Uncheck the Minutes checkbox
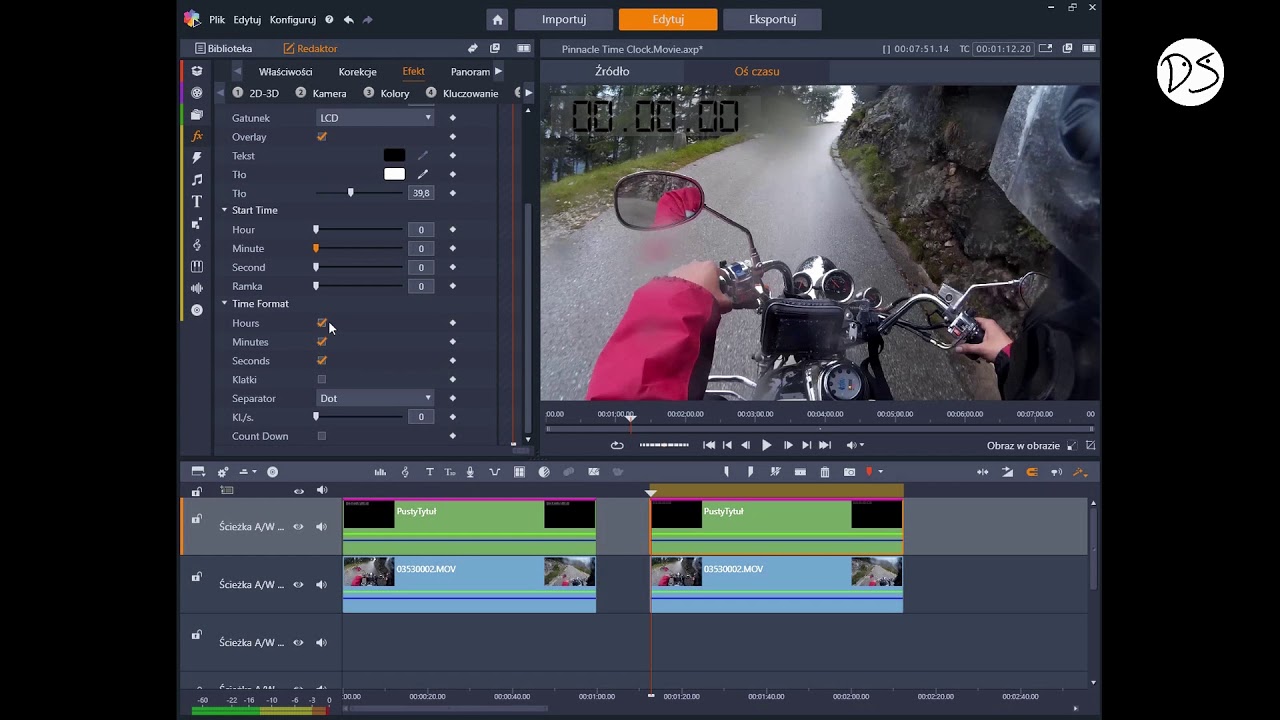The width and height of the screenshot is (1280, 720). point(322,342)
